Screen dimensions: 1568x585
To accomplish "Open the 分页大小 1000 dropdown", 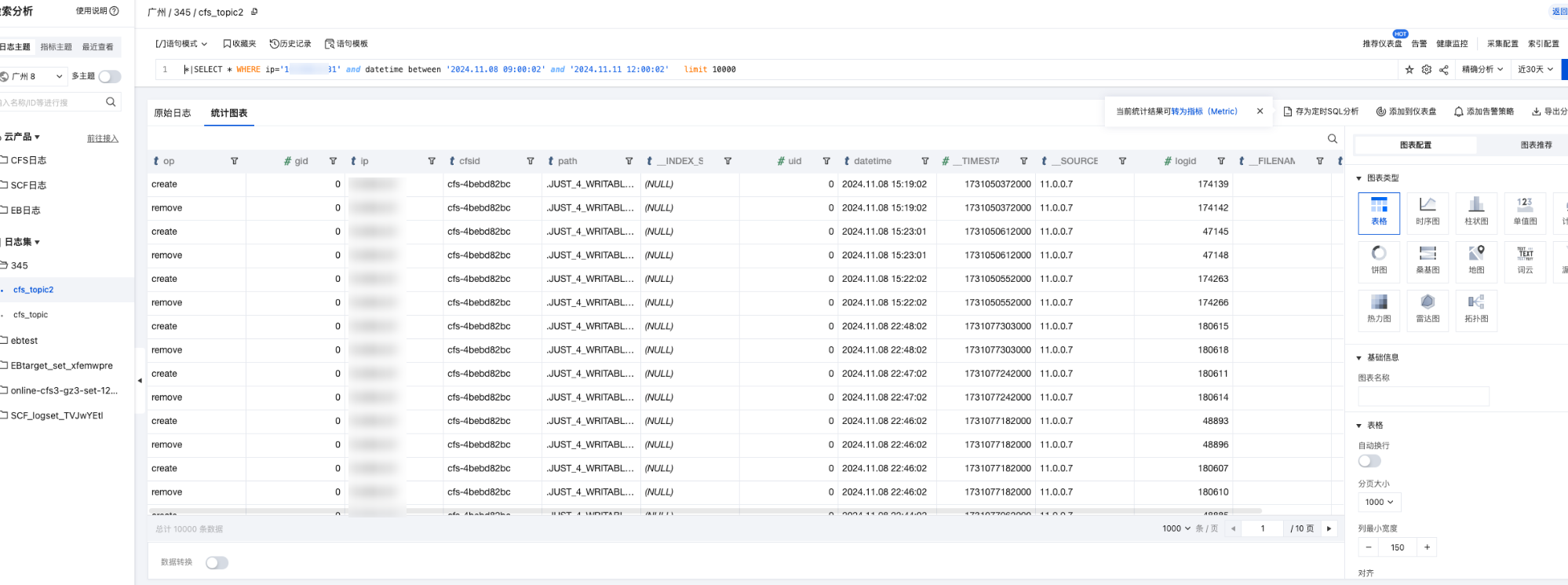I will (x=1379, y=503).
